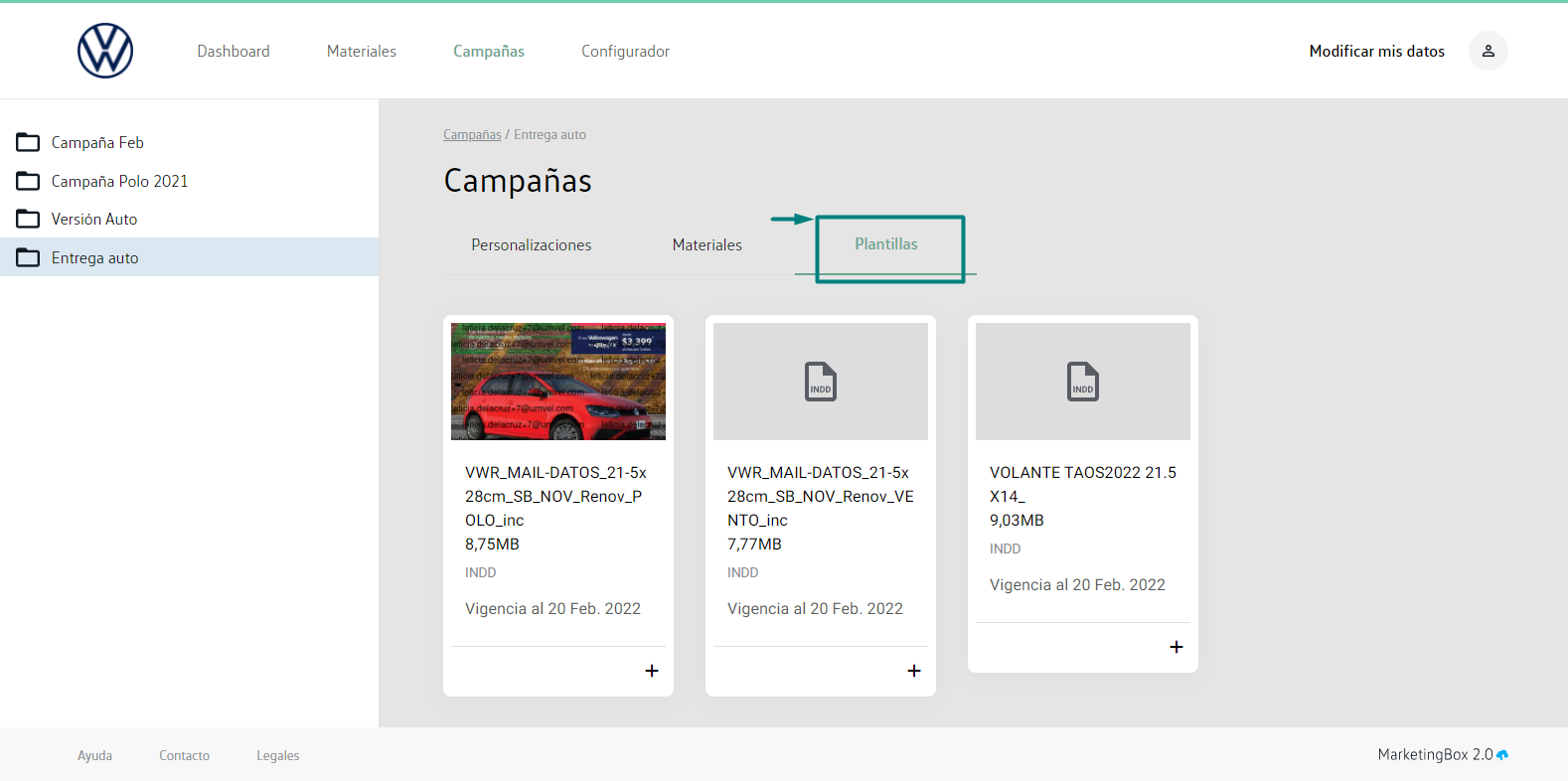Expand the plus on VOLANTE TAOS2022 card
Image resolution: width=1568 pixels, height=781 pixels.
click(1176, 647)
